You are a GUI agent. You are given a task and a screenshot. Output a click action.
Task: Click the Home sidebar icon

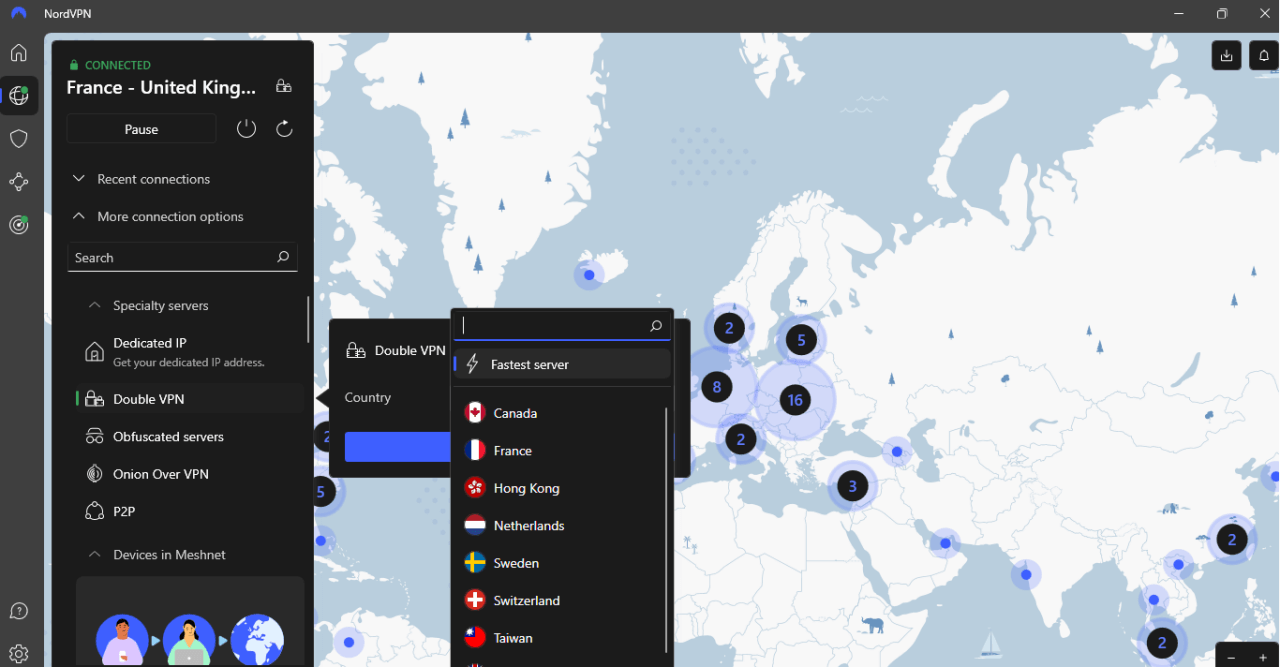click(x=18, y=52)
